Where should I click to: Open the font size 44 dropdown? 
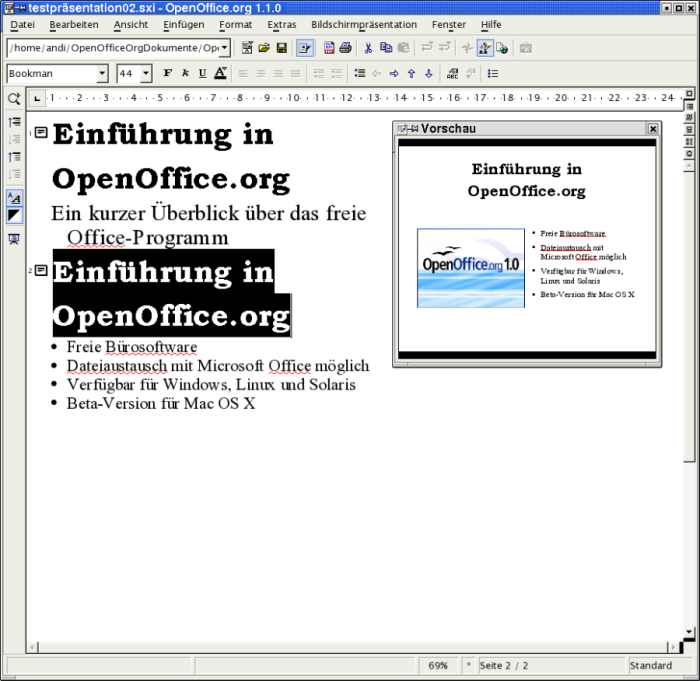[146, 74]
